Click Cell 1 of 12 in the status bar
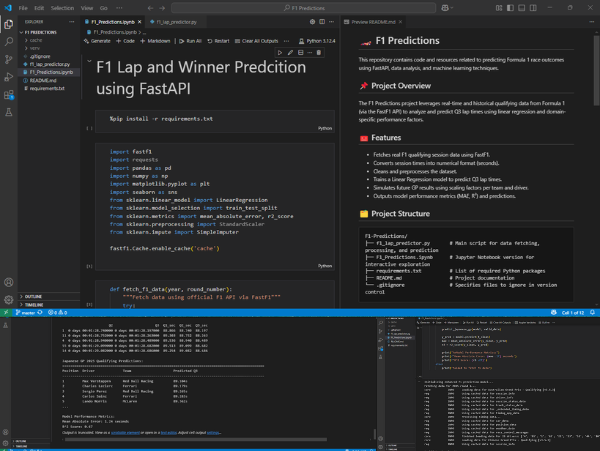Viewport: 600px width, 451px height. click(x=572, y=313)
